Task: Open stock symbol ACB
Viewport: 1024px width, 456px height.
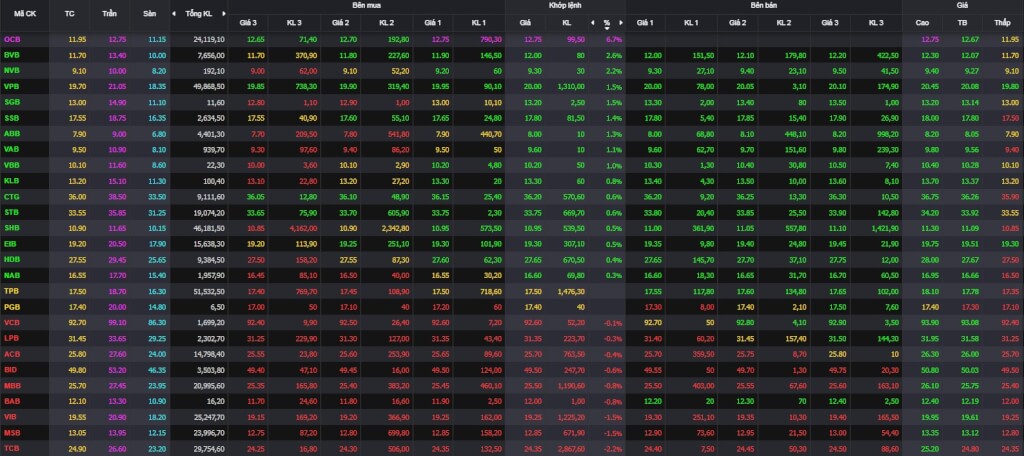Action: [x=12, y=353]
